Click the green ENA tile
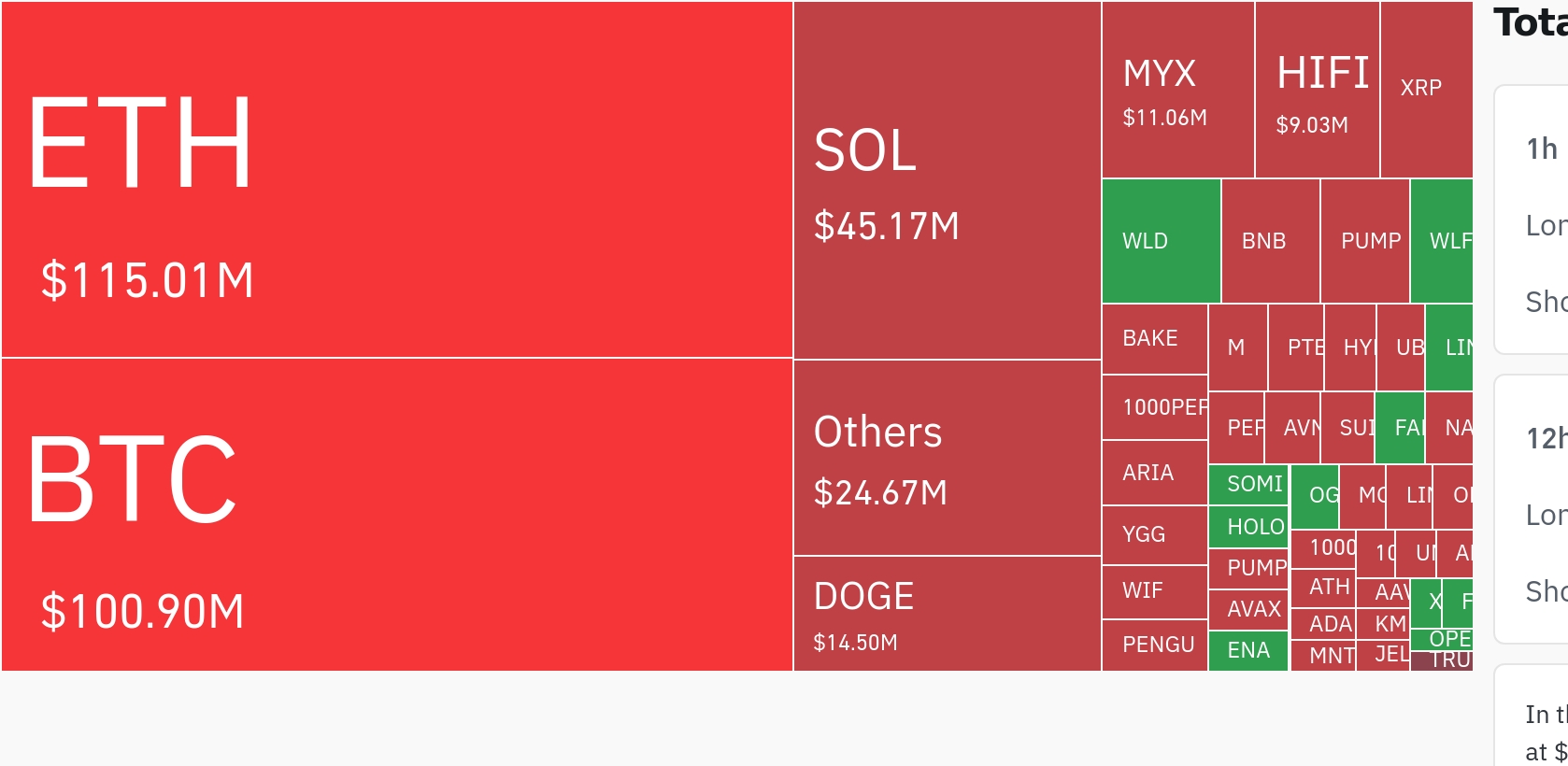 (1248, 650)
